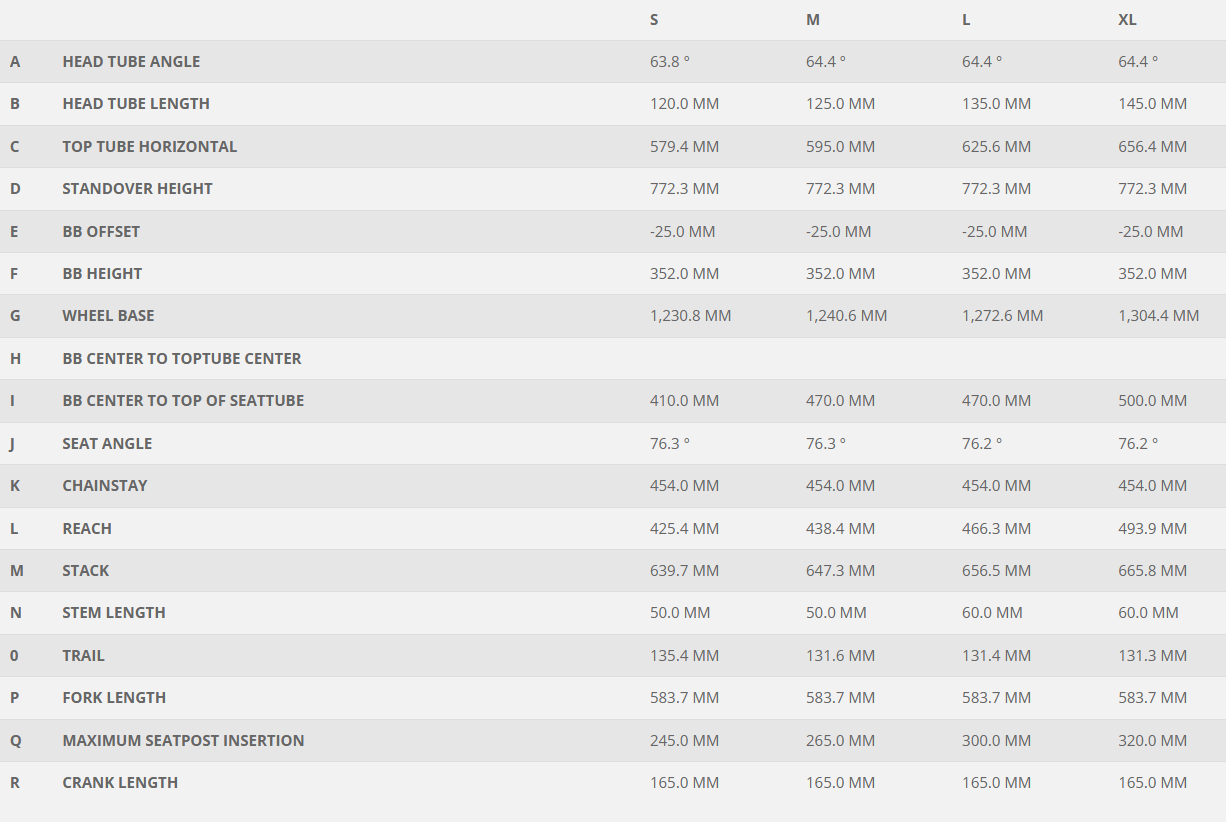
Task: Click the MAXIMUM SEATPOST INSERTION label
Action: click(x=183, y=741)
